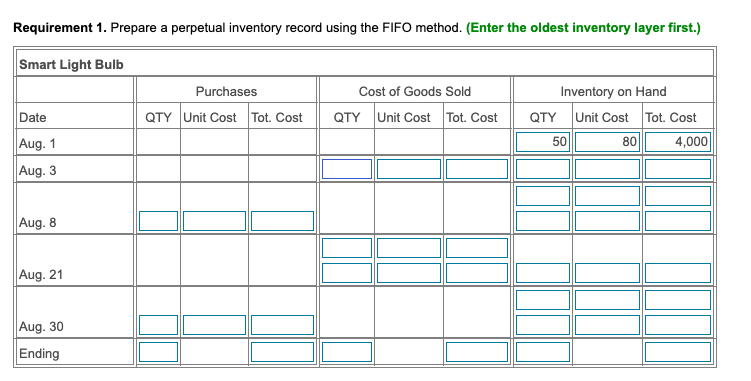The height and width of the screenshot is (381, 751).
Task: Select the Aug. 1 inventory unit cost field showing 80
Action: tap(607, 142)
